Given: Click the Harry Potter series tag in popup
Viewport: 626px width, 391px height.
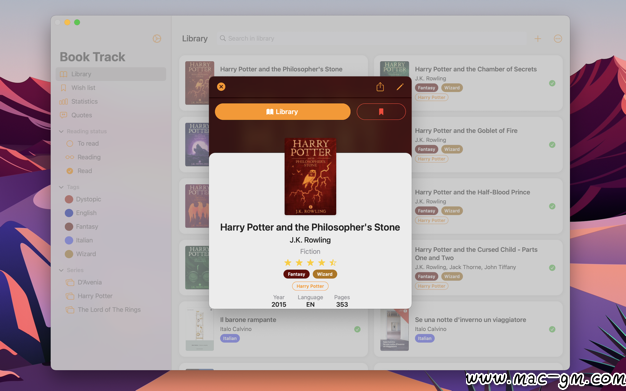Looking at the screenshot, I should [x=310, y=286].
